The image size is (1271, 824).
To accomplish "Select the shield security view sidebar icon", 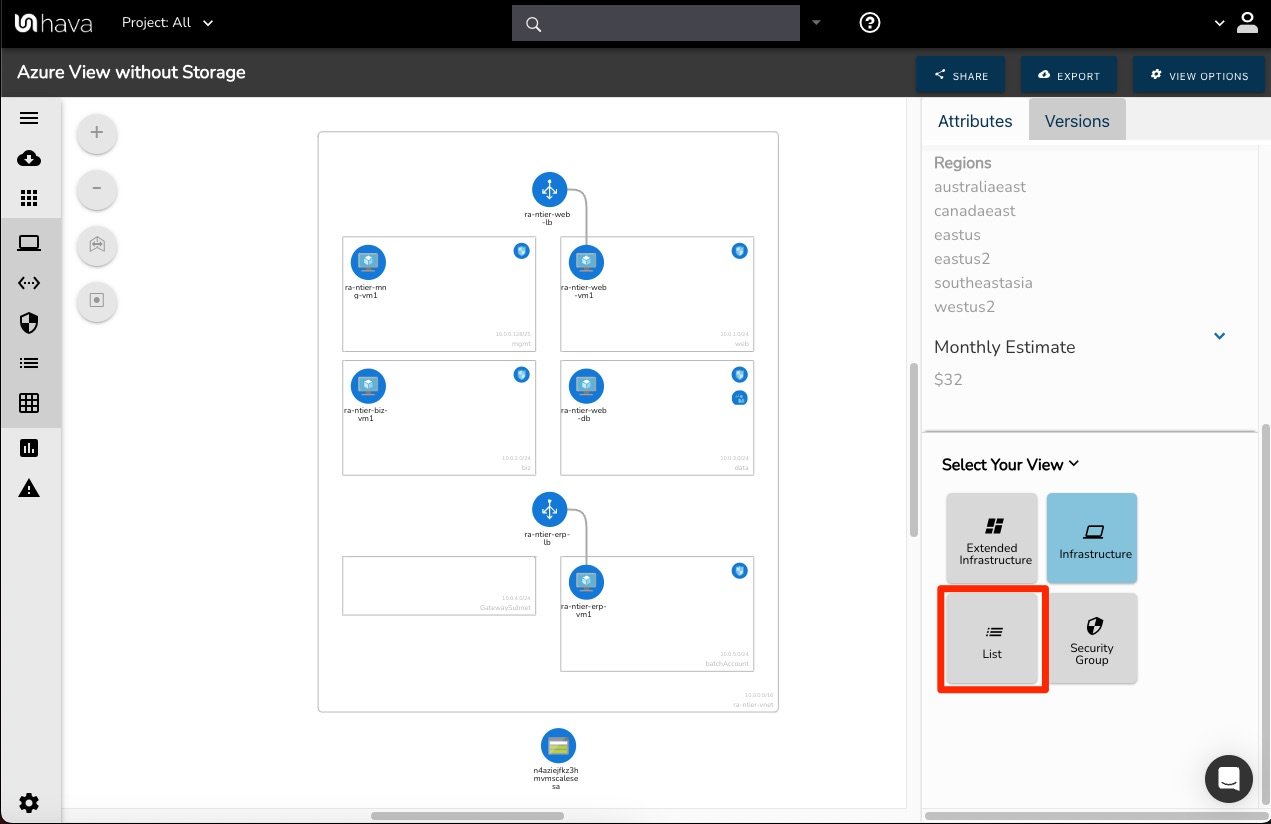I will click(29, 322).
